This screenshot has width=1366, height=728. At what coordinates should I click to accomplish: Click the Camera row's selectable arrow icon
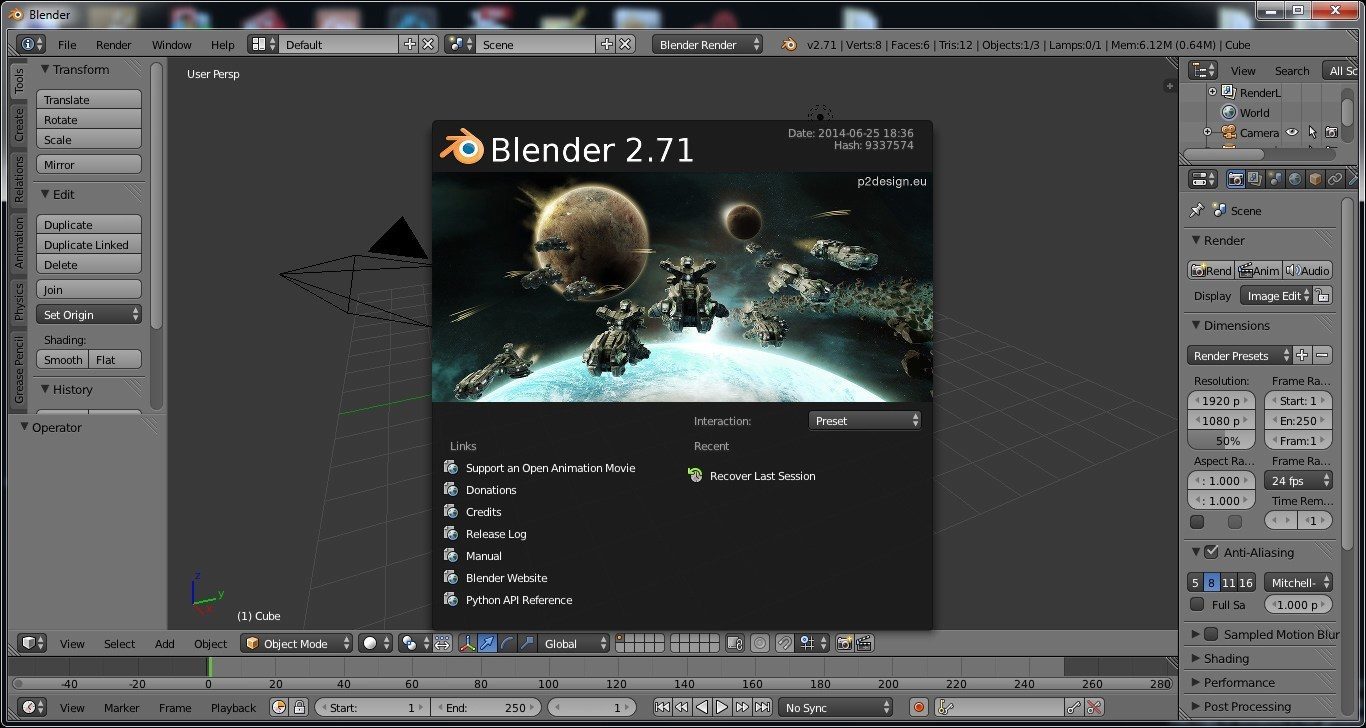[1312, 132]
